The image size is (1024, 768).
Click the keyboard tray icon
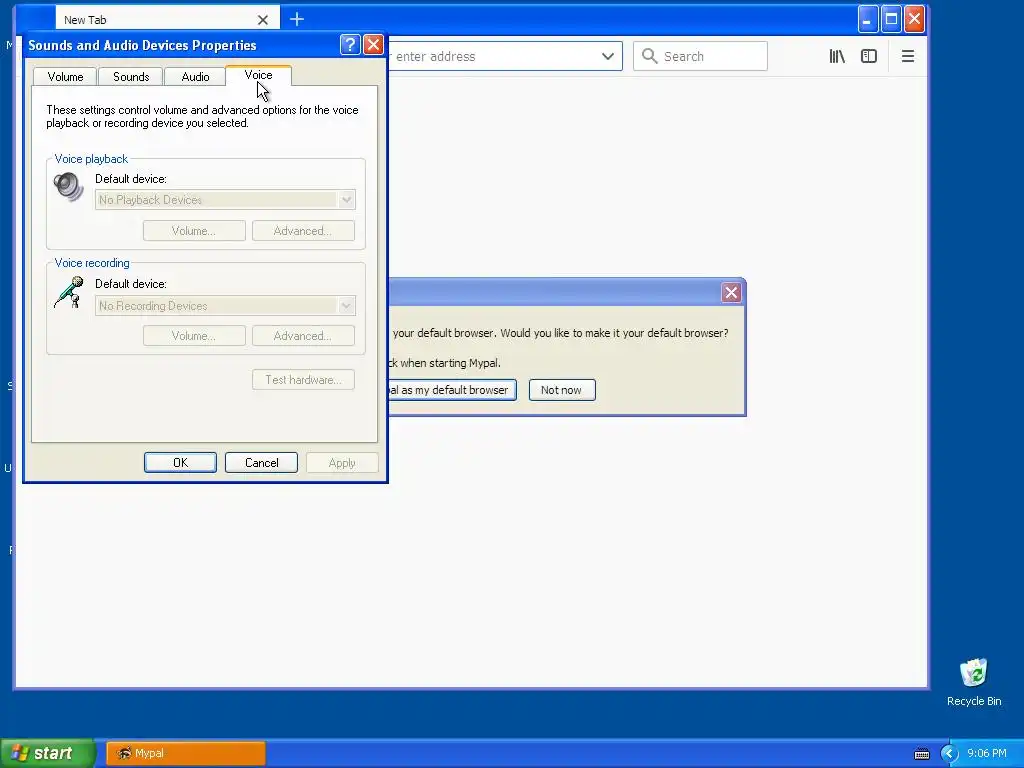[921, 754]
